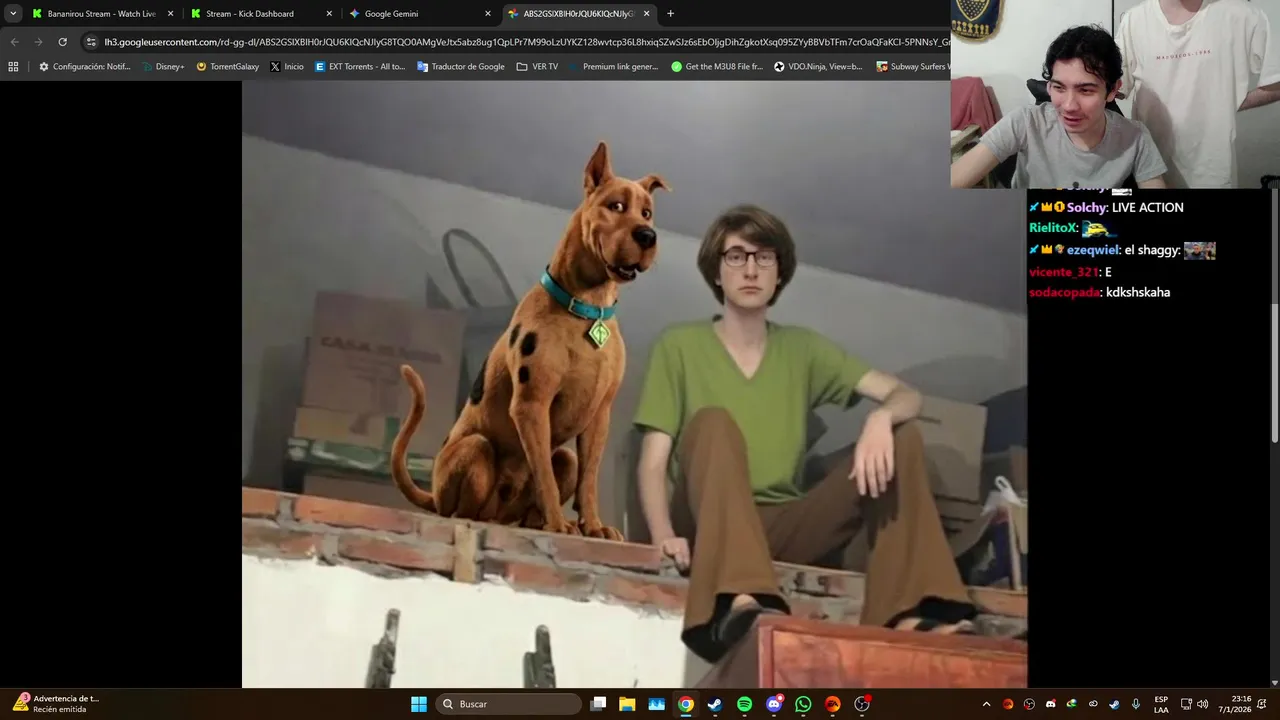Open the Get the M3U8 File bookmark
The height and width of the screenshot is (720, 1280).
[x=716, y=67]
